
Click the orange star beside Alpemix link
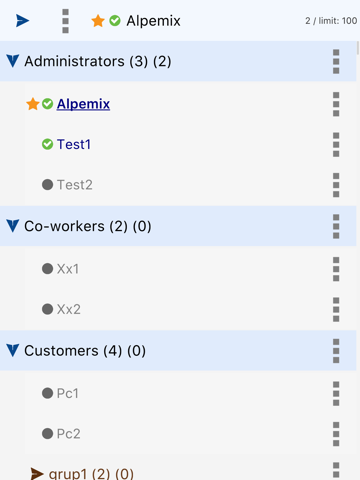[x=33, y=104]
